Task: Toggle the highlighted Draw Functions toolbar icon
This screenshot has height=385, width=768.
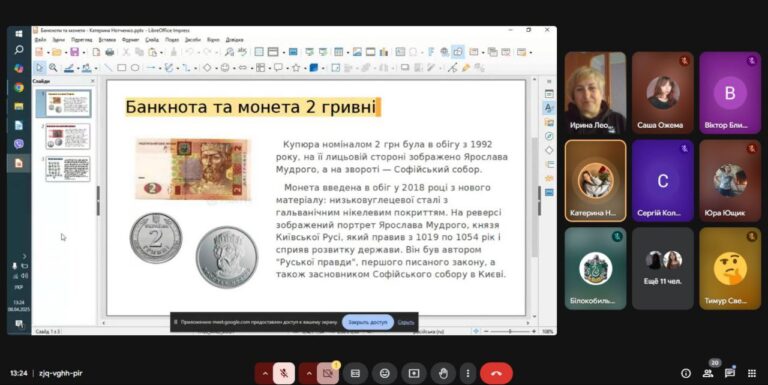Action: tap(457, 52)
